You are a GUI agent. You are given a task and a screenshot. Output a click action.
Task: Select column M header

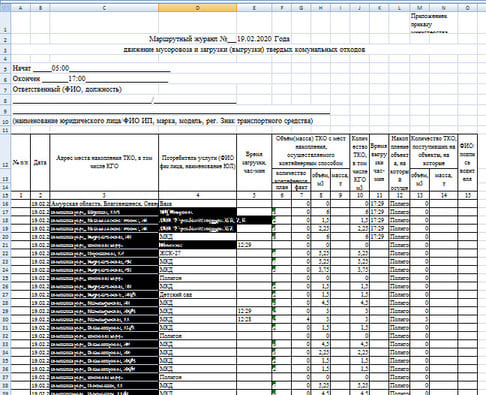point(419,8)
